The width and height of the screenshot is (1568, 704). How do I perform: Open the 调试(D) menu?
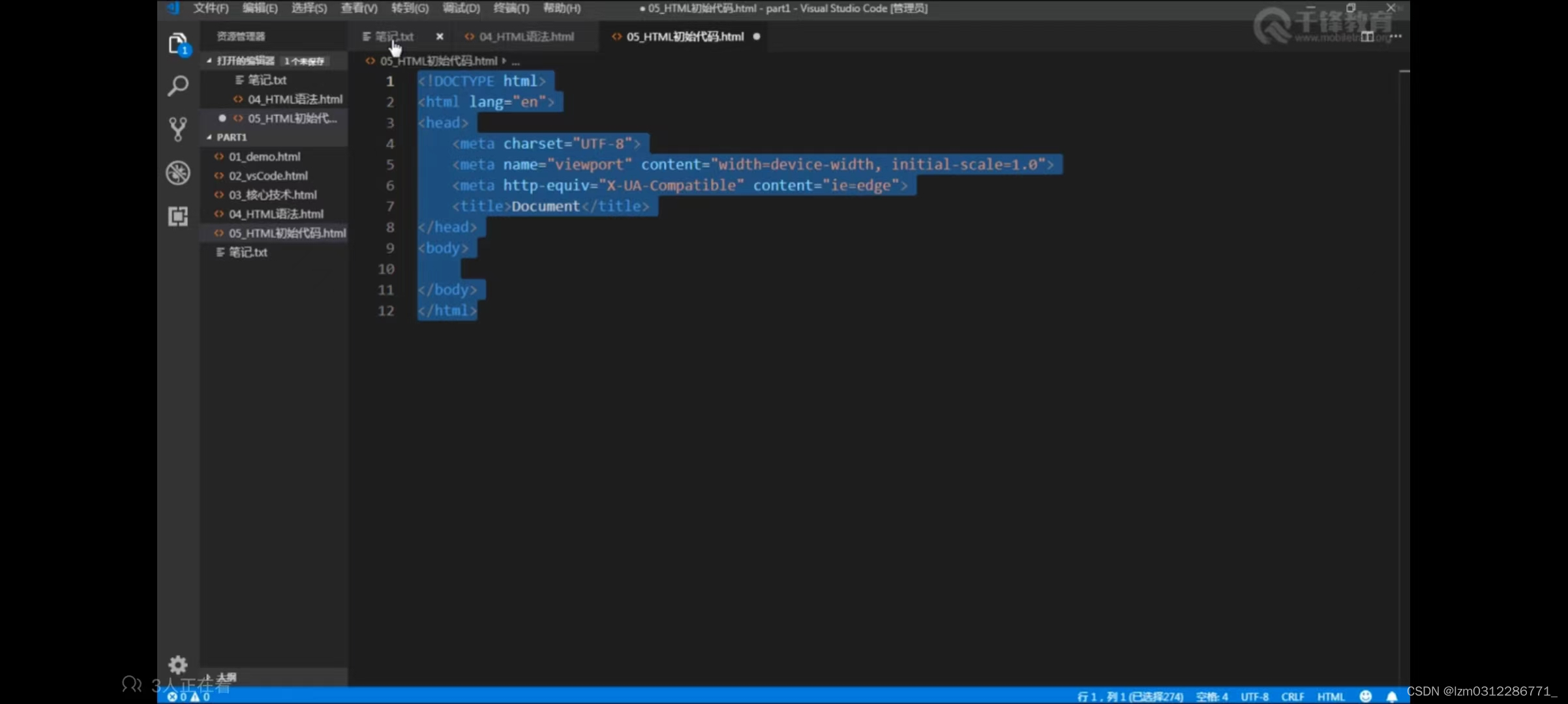pos(461,8)
